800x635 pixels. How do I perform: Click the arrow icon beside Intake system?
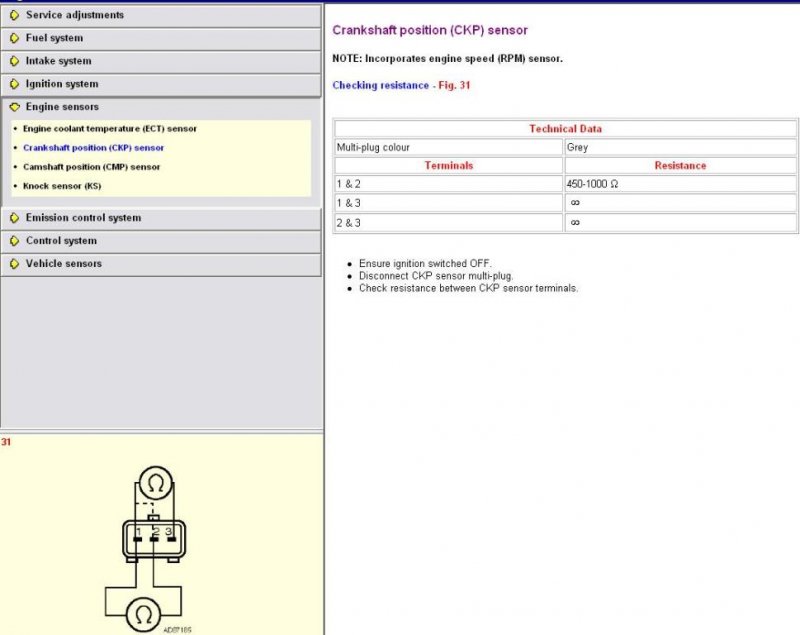tap(14, 61)
